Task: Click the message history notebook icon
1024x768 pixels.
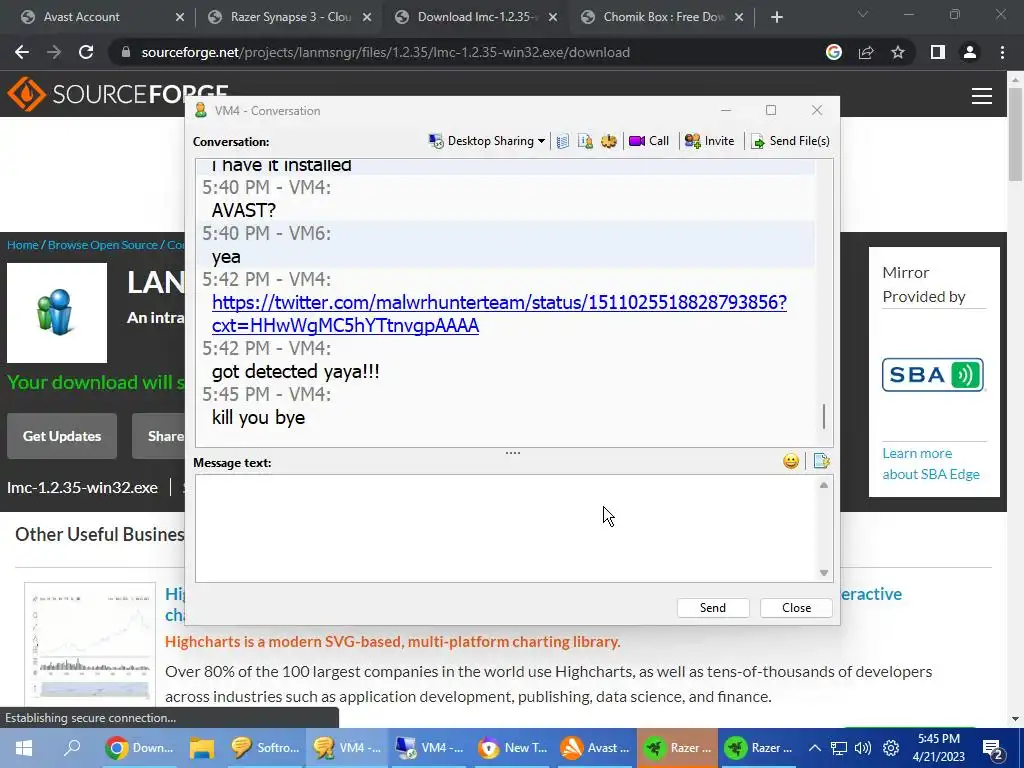Action: tap(563, 141)
